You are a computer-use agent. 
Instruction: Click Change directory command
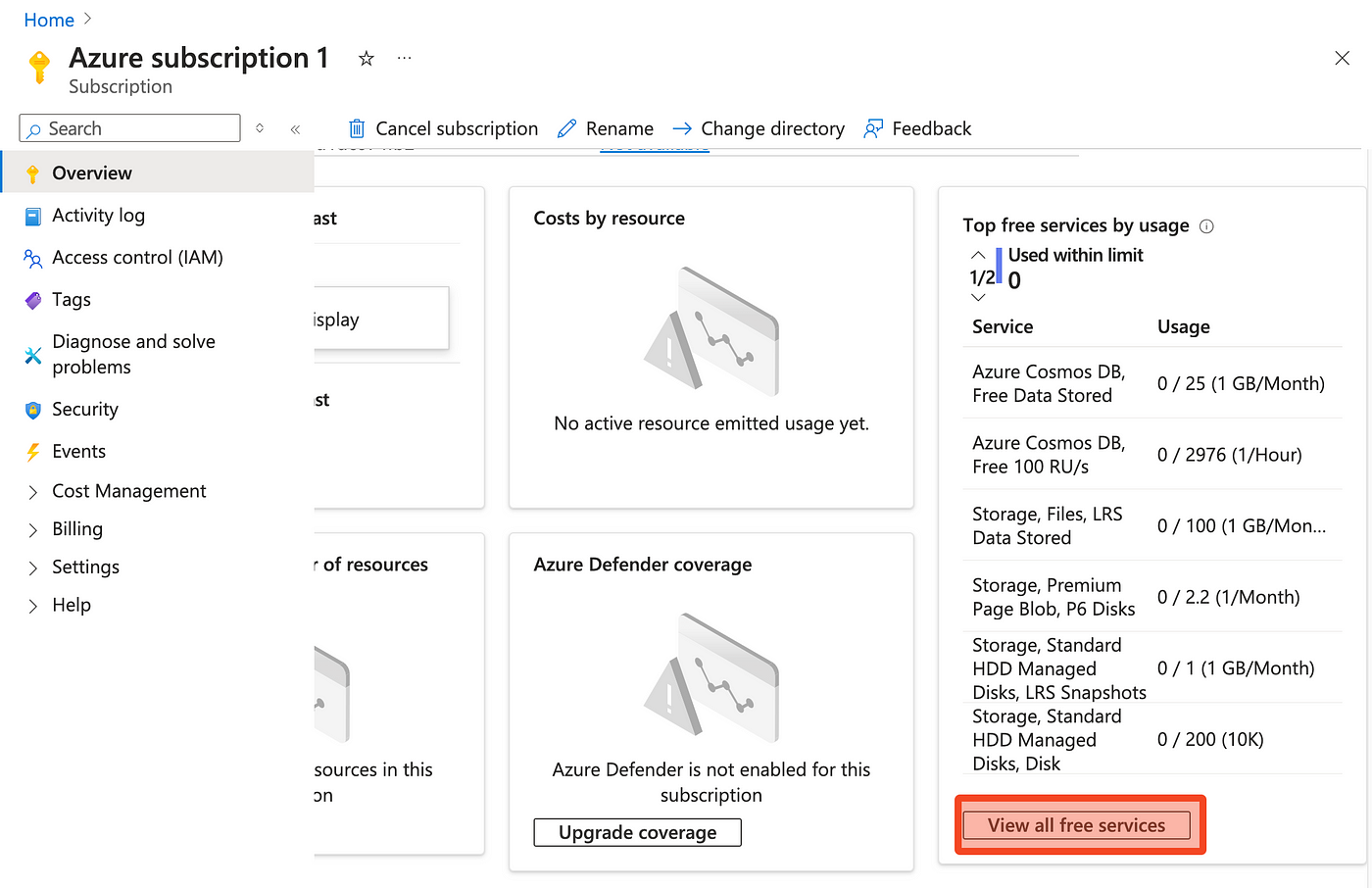point(772,128)
